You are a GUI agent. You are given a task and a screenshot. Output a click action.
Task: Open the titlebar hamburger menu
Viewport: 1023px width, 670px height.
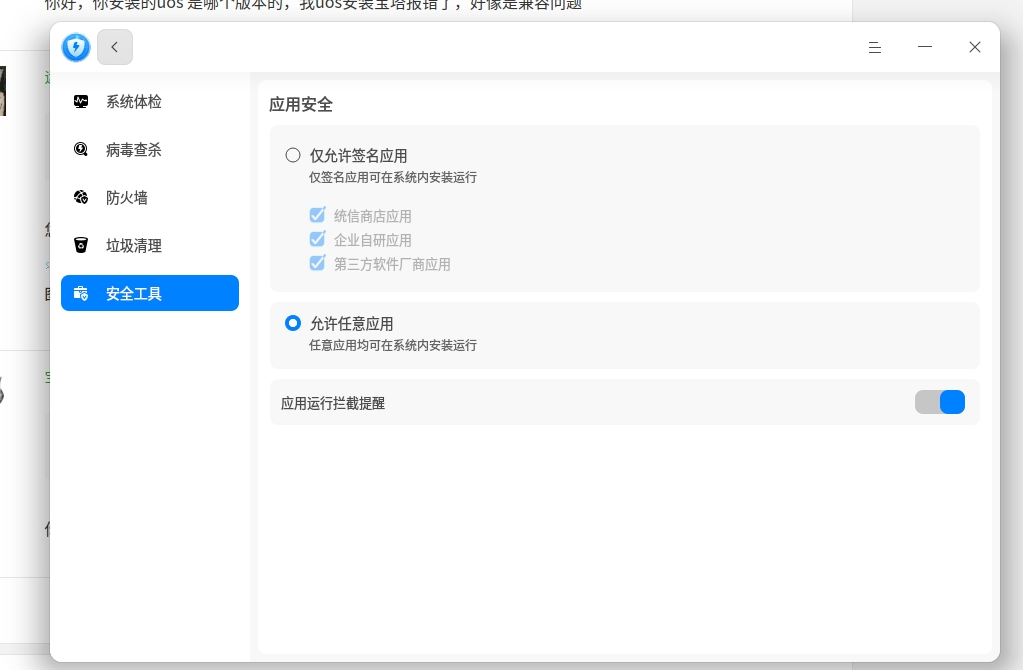(875, 47)
